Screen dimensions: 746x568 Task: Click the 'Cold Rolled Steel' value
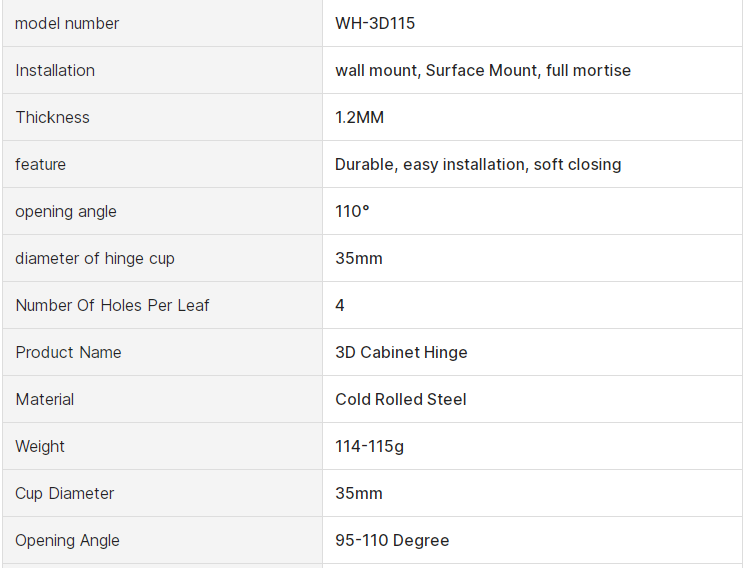tap(401, 399)
